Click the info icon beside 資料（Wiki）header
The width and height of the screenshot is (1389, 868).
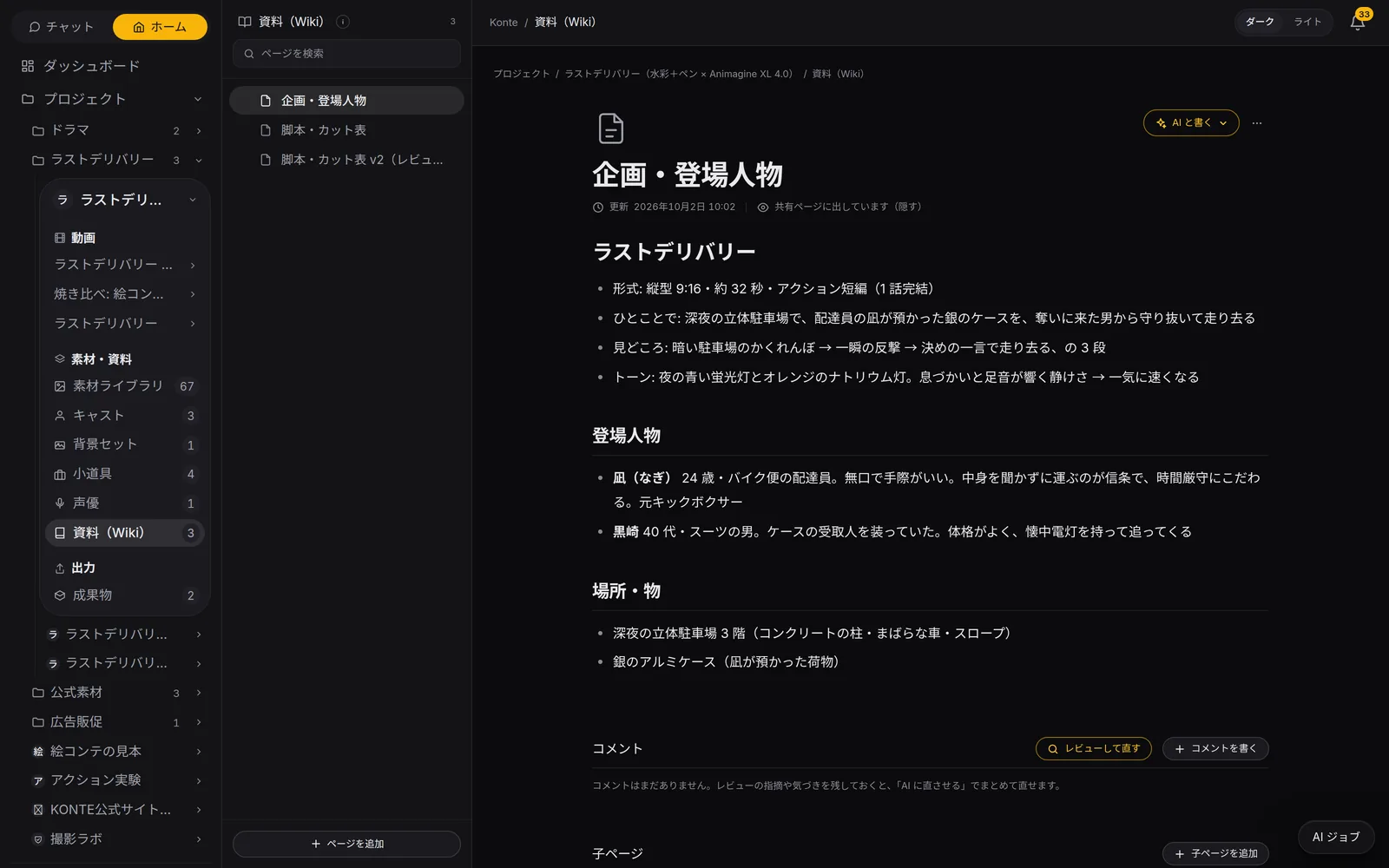click(x=343, y=22)
